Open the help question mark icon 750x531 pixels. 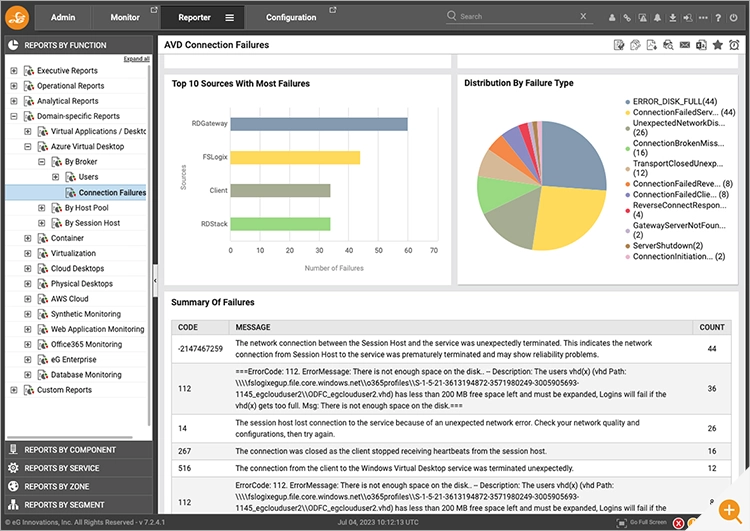click(x=718, y=18)
